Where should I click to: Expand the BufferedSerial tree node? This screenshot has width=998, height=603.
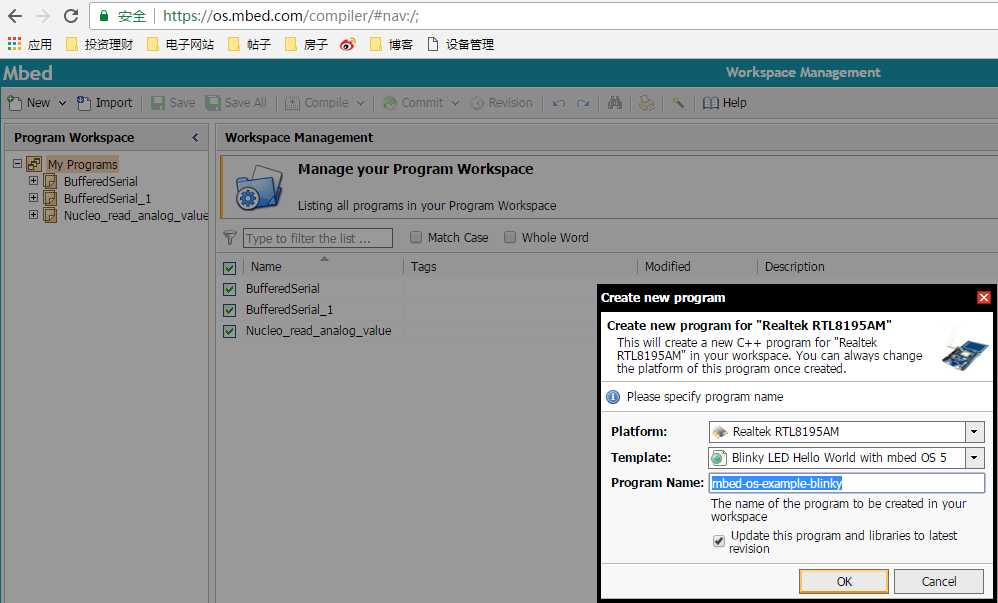33,181
